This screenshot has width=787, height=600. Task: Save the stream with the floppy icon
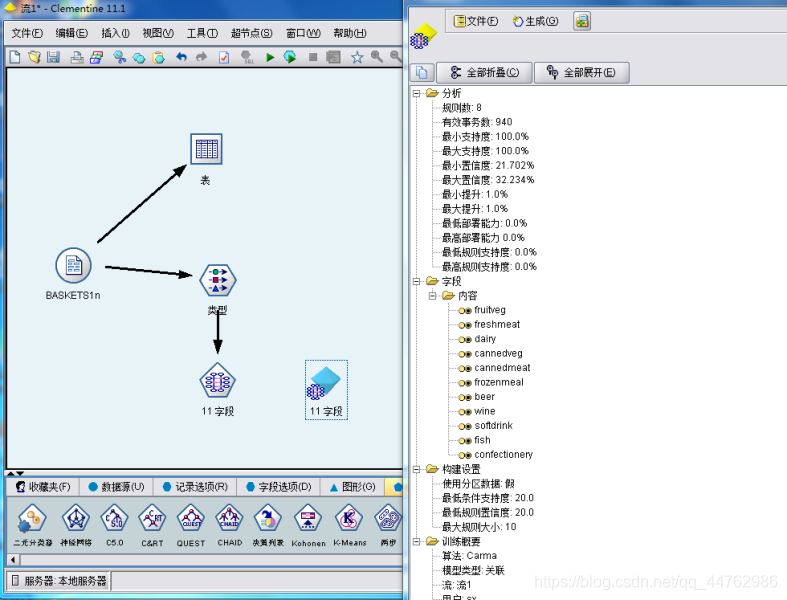[54, 57]
